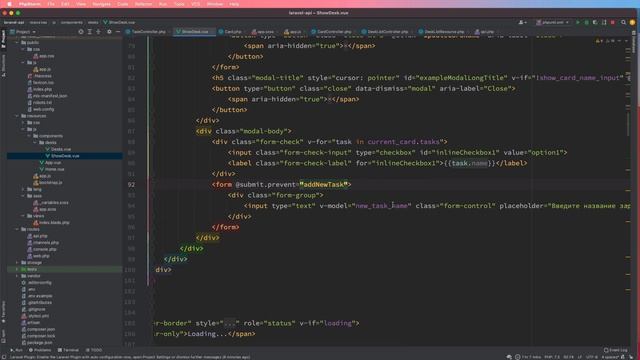Open the Refactor menu

pos(143,4)
